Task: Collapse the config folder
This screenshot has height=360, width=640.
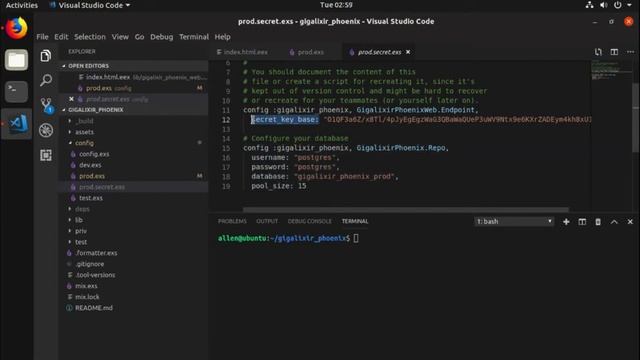Action: pos(84,143)
